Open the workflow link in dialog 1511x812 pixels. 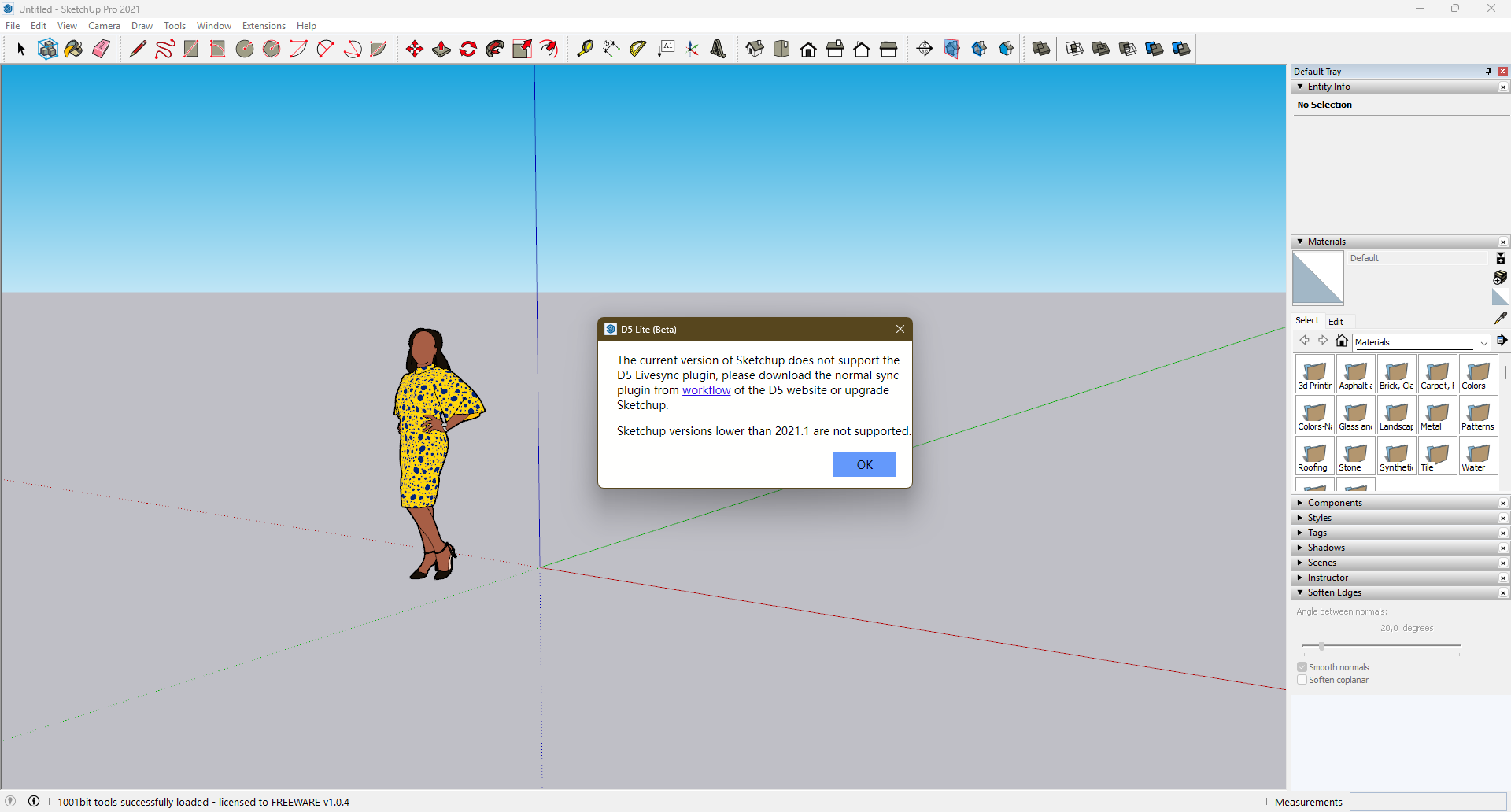[x=706, y=390]
